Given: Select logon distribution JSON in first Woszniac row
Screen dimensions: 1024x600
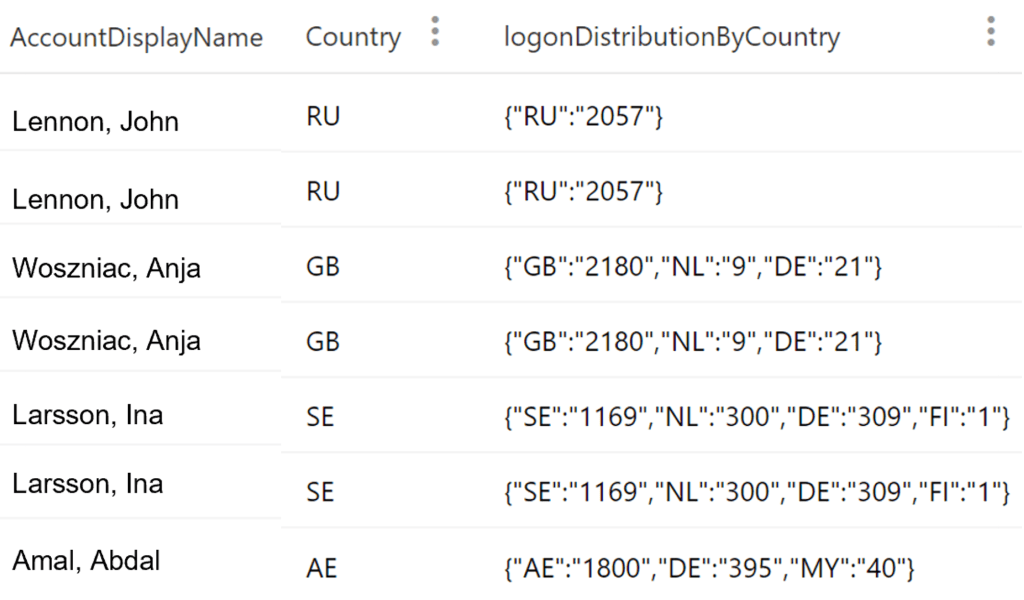Looking at the screenshot, I should tap(693, 267).
